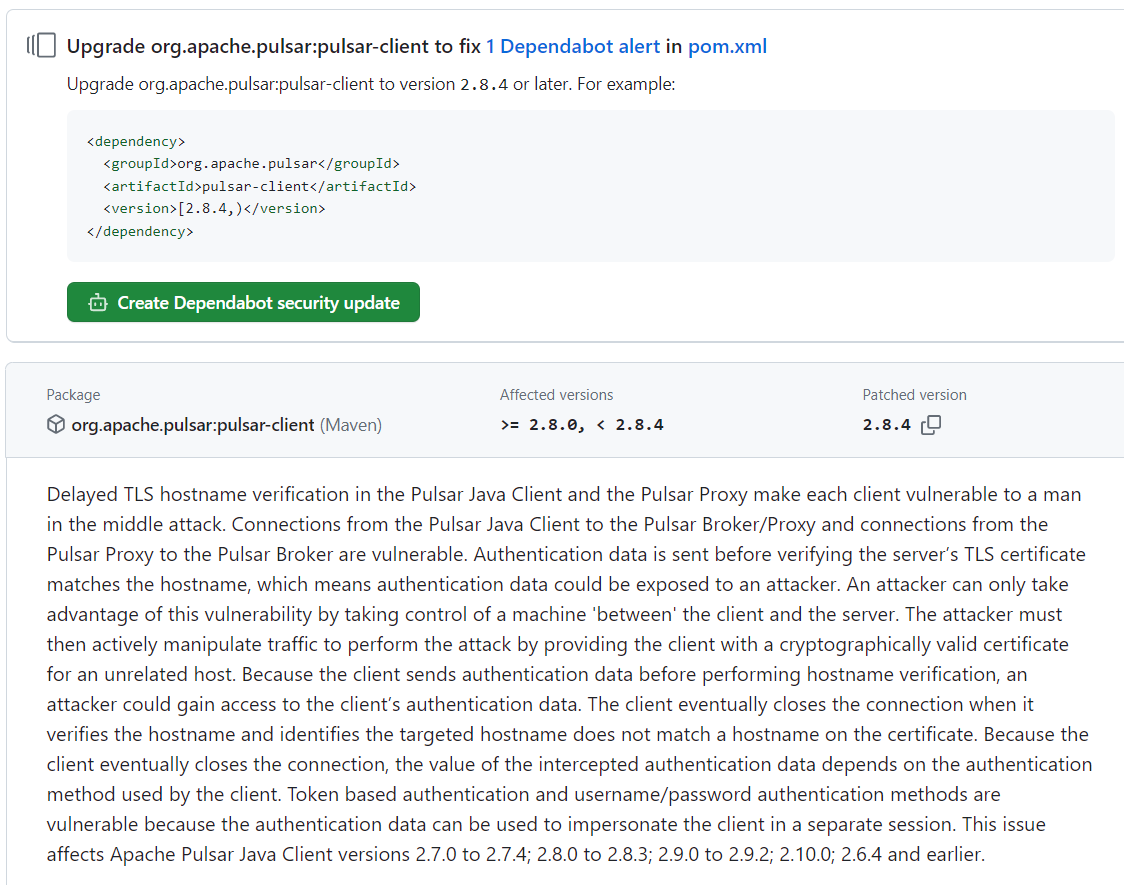Image resolution: width=1124 pixels, height=885 pixels.
Task: Click the copy icon beside patched version 2.8.4
Action: (x=930, y=424)
